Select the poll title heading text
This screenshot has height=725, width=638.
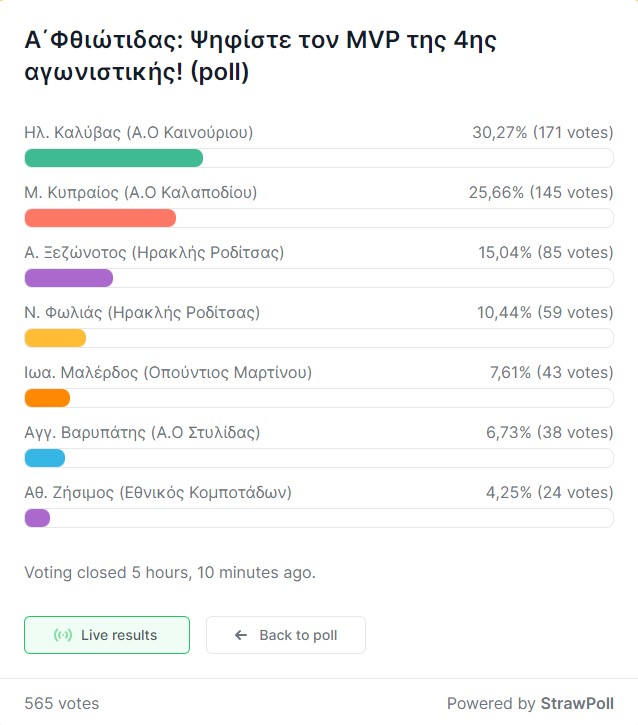pyautogui.click(x=260, y=56)
